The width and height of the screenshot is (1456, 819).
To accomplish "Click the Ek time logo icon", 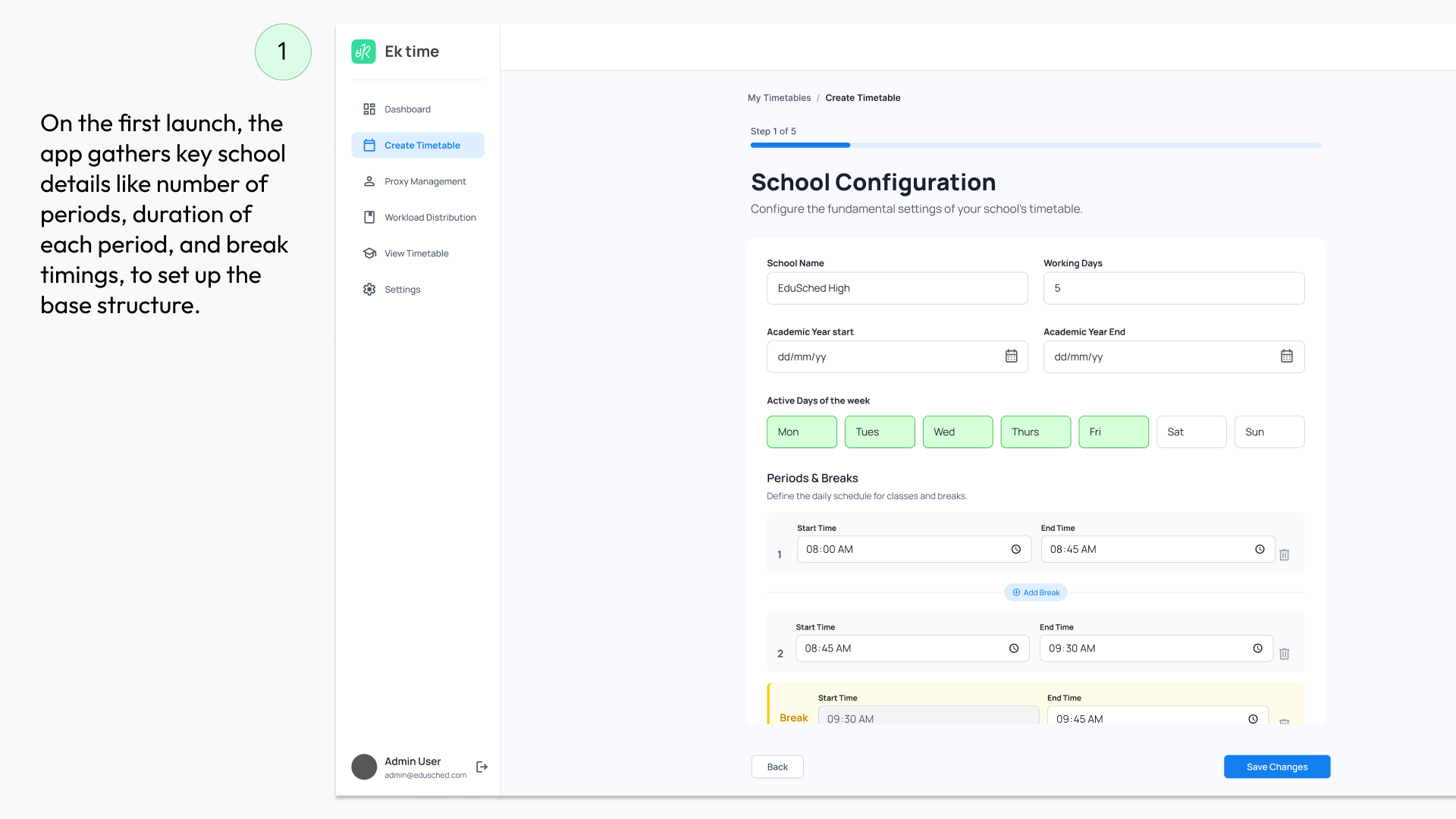I will point(363,52).
